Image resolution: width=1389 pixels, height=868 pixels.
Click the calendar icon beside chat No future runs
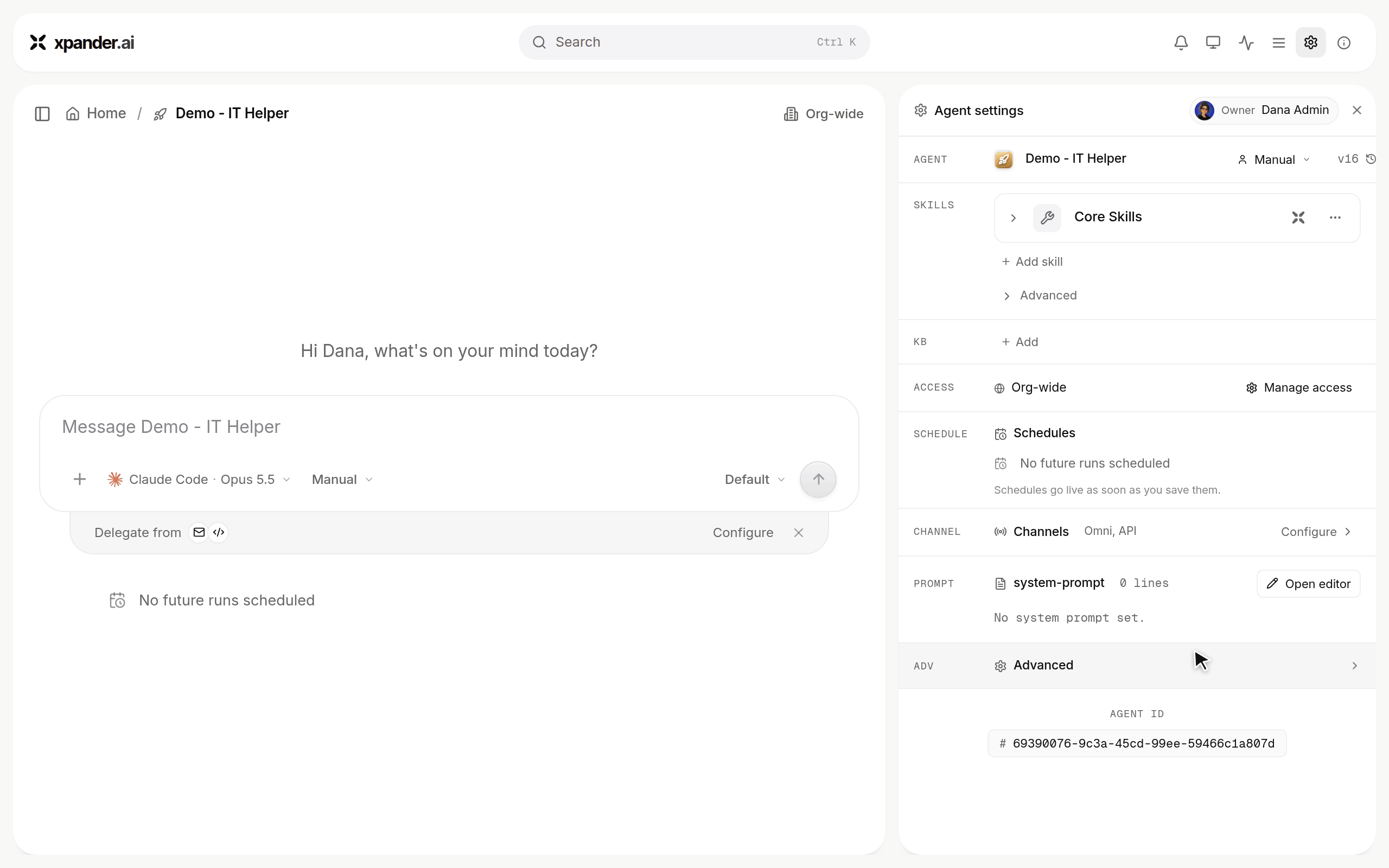pyautogui.click(x=117, y=601)
